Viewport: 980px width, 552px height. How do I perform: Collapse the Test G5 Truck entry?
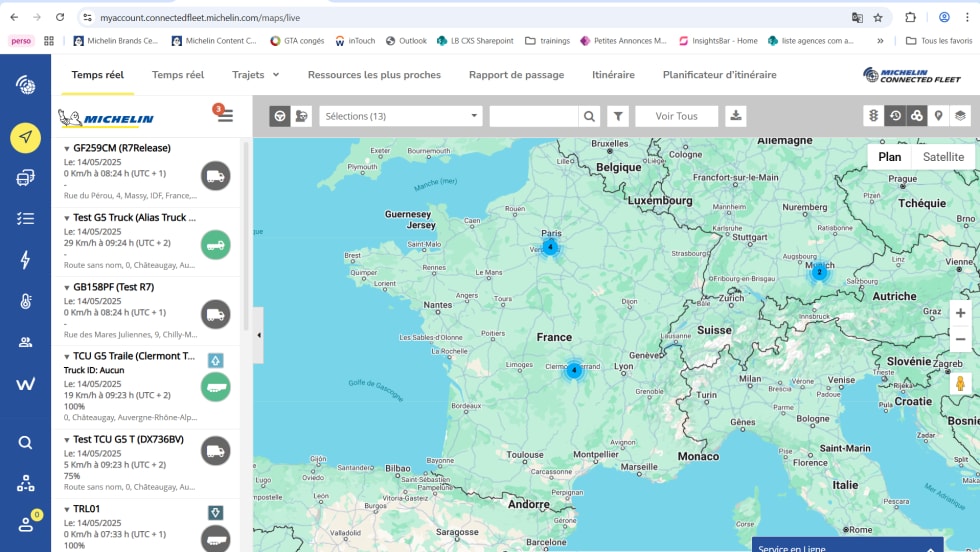pos(66,218)
